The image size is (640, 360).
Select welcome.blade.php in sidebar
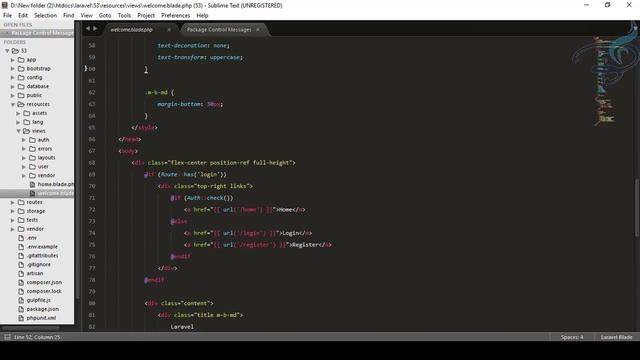pos(56,193)
